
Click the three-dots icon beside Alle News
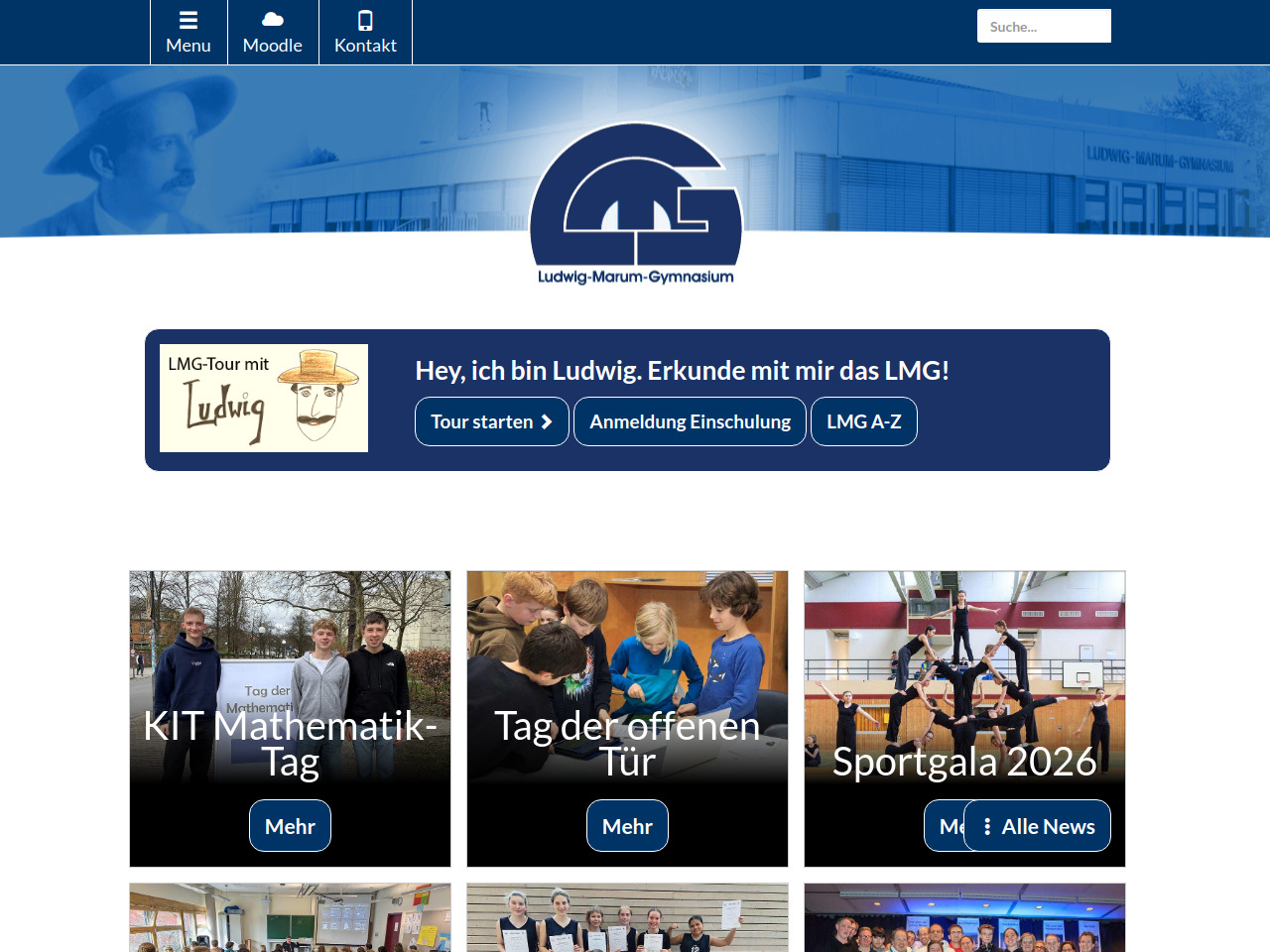coord(987,826)
